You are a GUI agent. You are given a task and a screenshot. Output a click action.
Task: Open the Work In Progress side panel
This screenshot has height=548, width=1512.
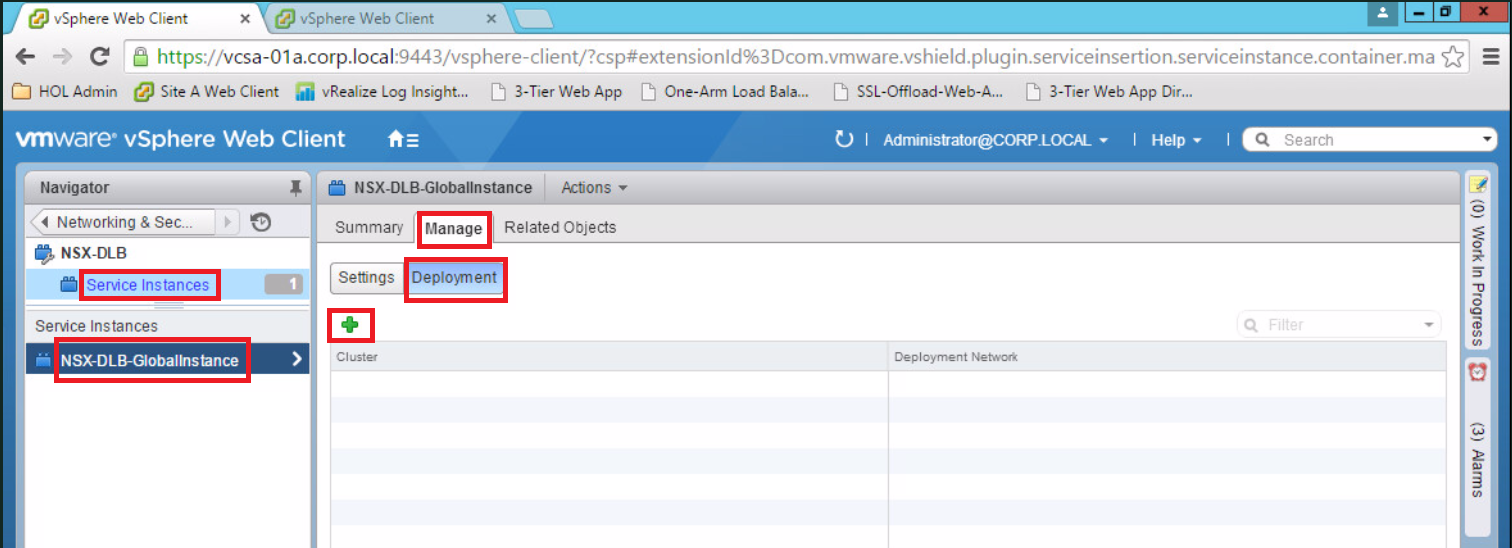coord(1477,258)
